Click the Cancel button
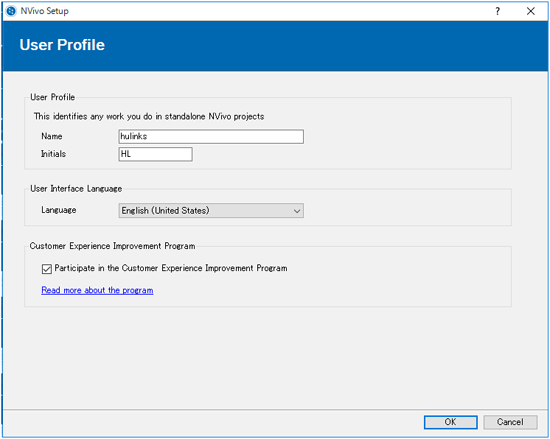 click(x=510, y=422)
